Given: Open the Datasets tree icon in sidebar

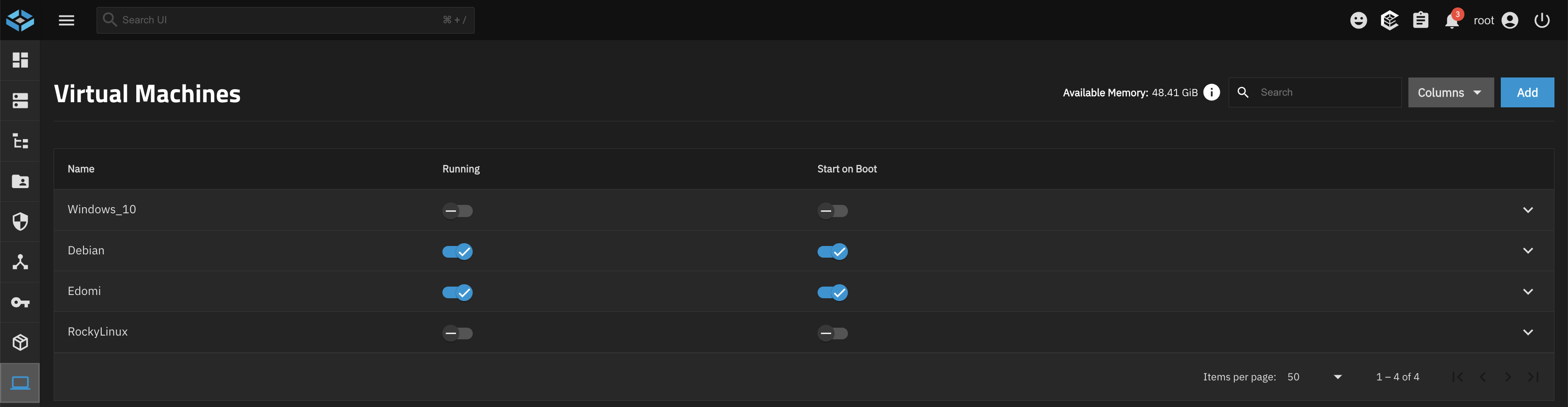Looking at the screenshot, I should [20, 141].
